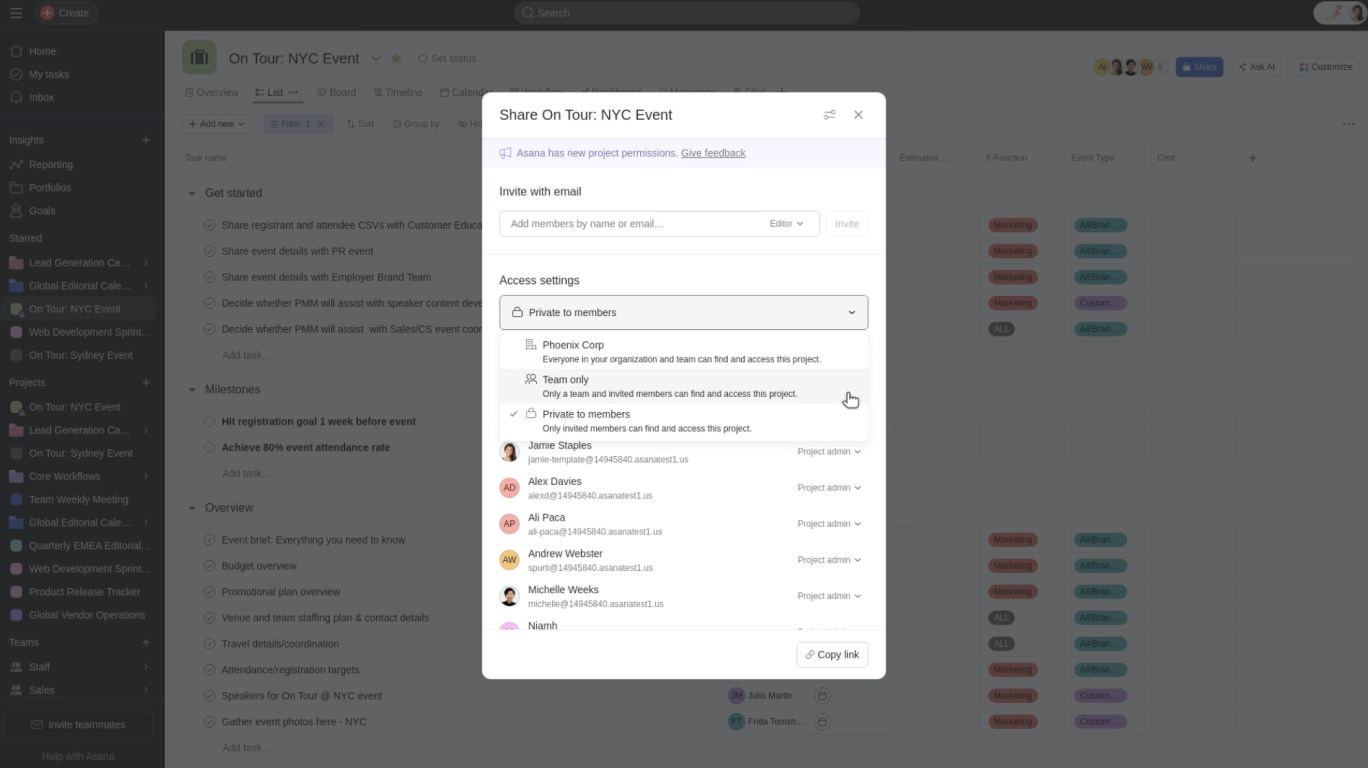Select 'Team only' access option
Viewport: 1368px width, 768px height.
point(684,386)
